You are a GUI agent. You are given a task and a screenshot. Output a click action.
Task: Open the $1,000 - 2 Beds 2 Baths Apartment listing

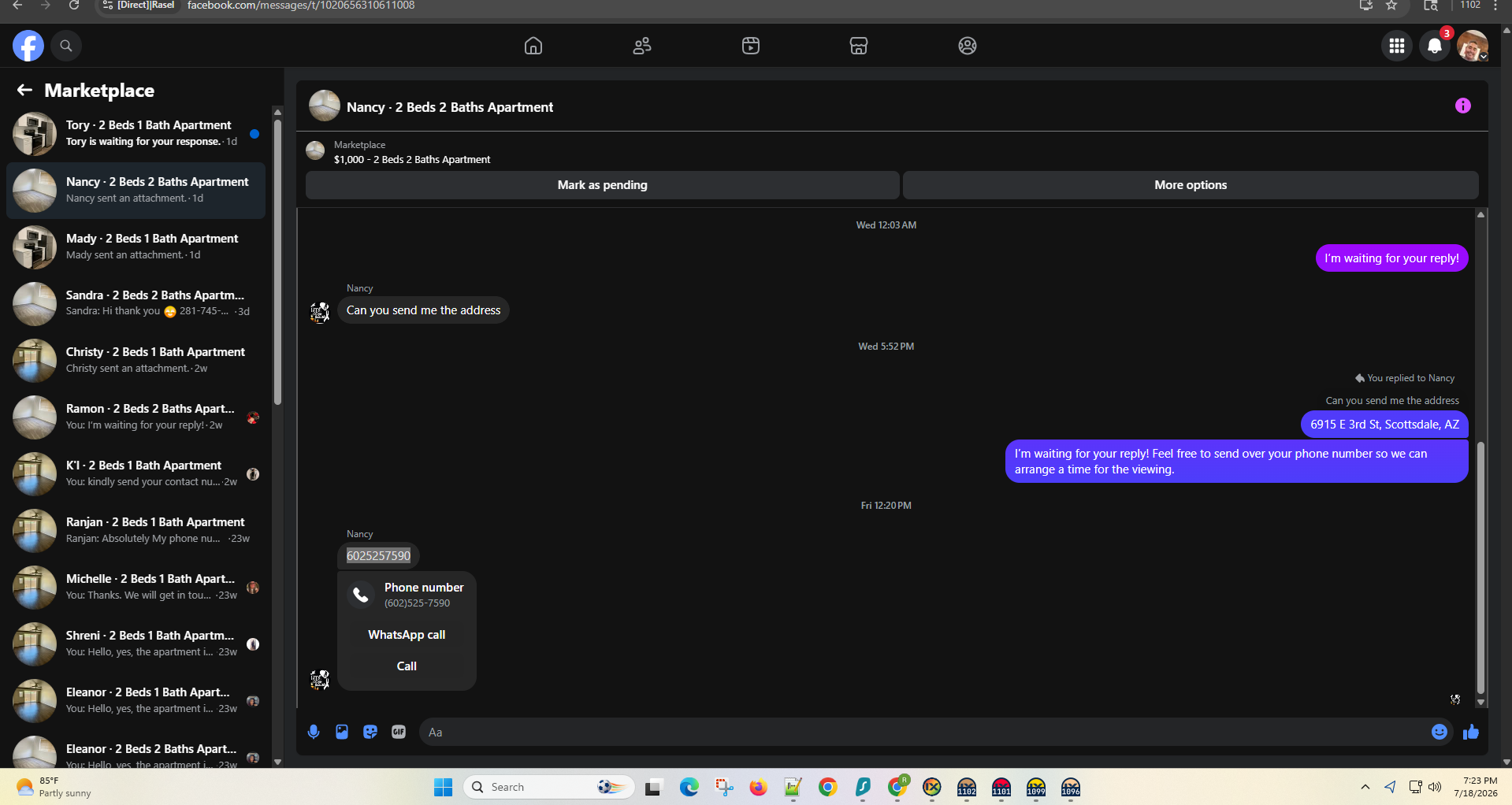(x=412, y=160)
